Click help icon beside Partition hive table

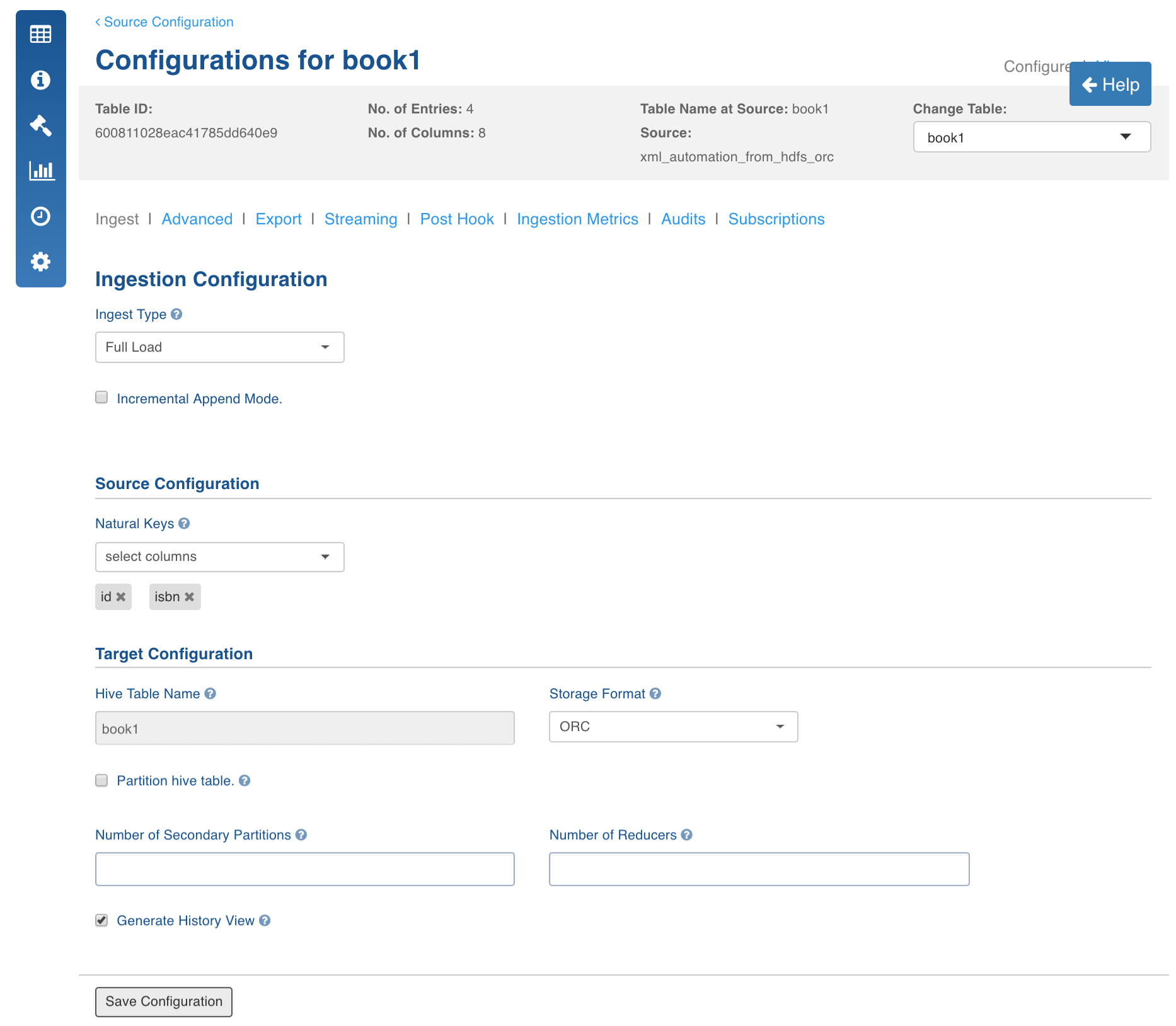point(245,780)
